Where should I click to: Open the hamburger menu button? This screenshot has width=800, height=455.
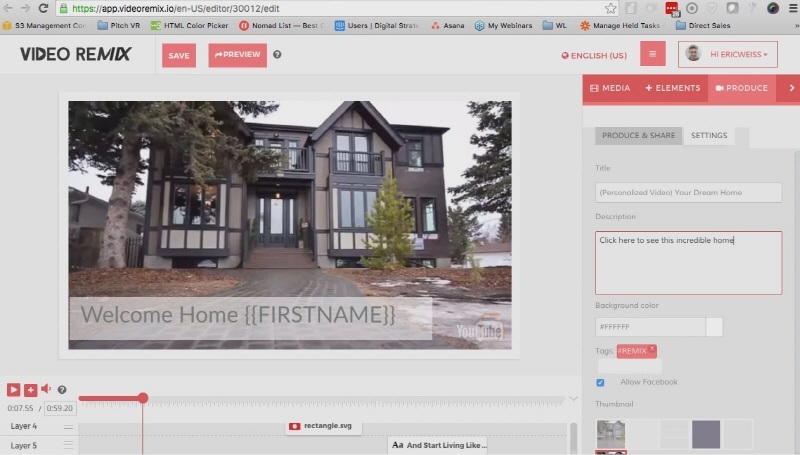(653, 54)
